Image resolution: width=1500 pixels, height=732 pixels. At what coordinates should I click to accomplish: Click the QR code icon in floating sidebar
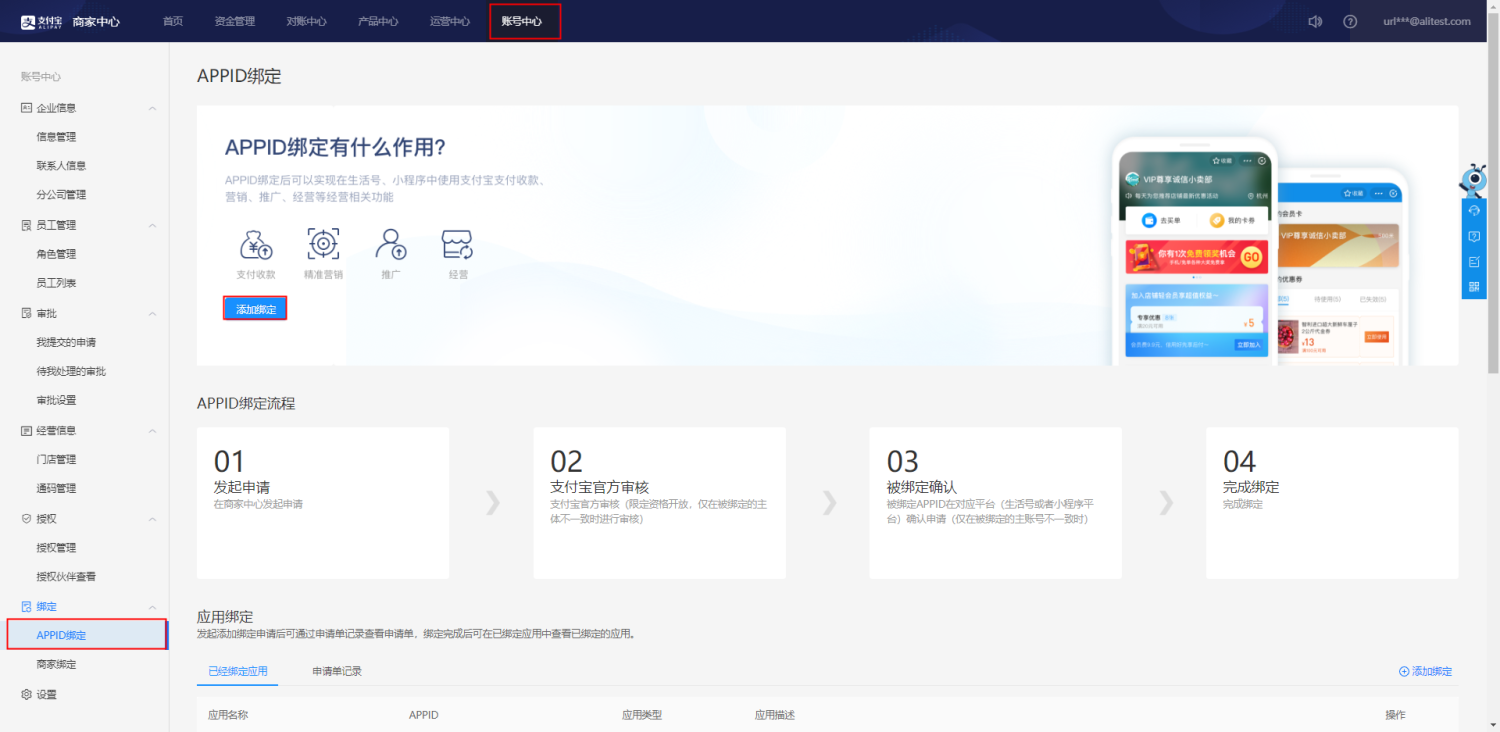point(1474,287)
